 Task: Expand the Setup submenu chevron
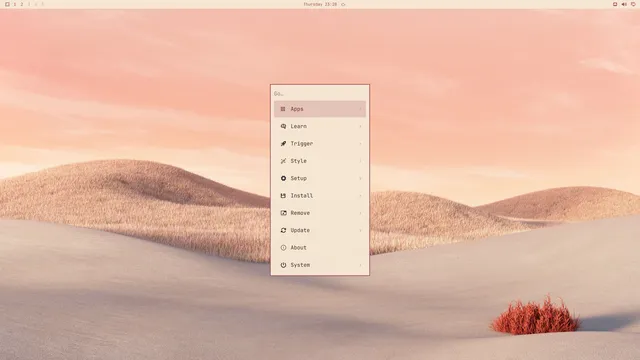(360, 178)
